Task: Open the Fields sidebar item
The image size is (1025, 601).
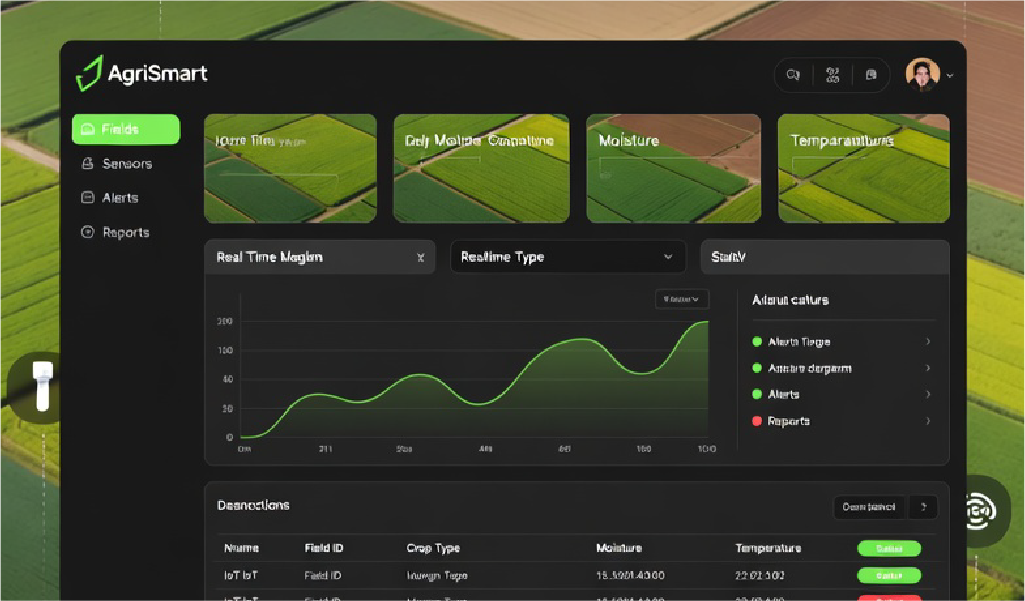Action: tap(126, 129)
